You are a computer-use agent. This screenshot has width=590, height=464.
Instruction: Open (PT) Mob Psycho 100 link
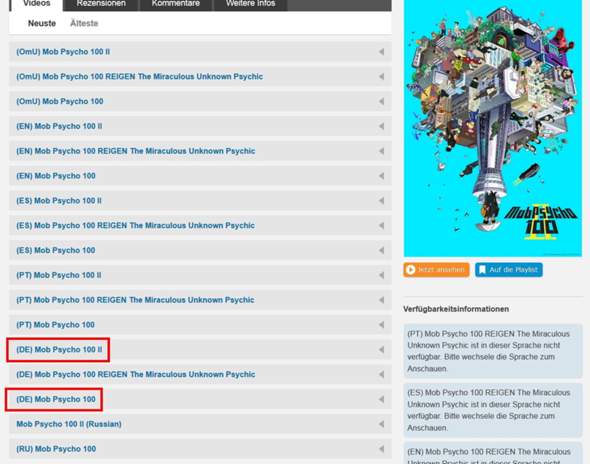point(55,325)
